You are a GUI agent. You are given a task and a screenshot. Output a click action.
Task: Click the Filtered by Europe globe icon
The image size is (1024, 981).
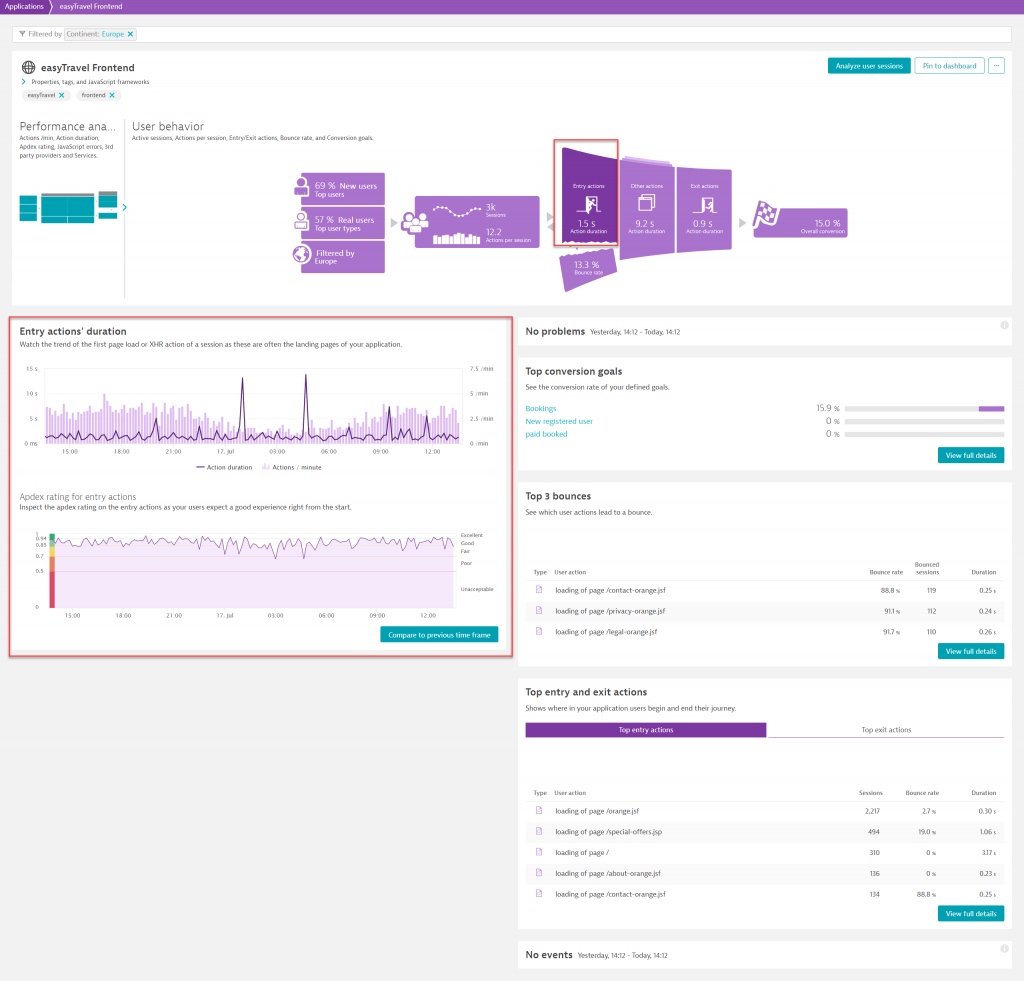point(301,256)
